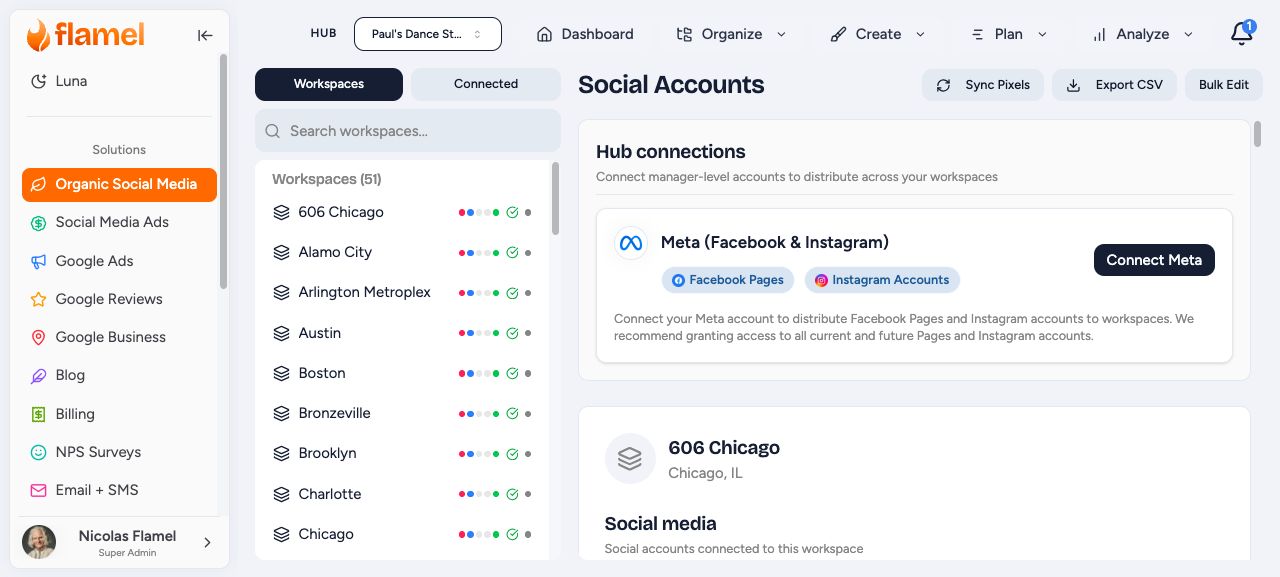Click the green check icon for Alamo City
The image size is (1280, 577).
(x=512, y=252)
